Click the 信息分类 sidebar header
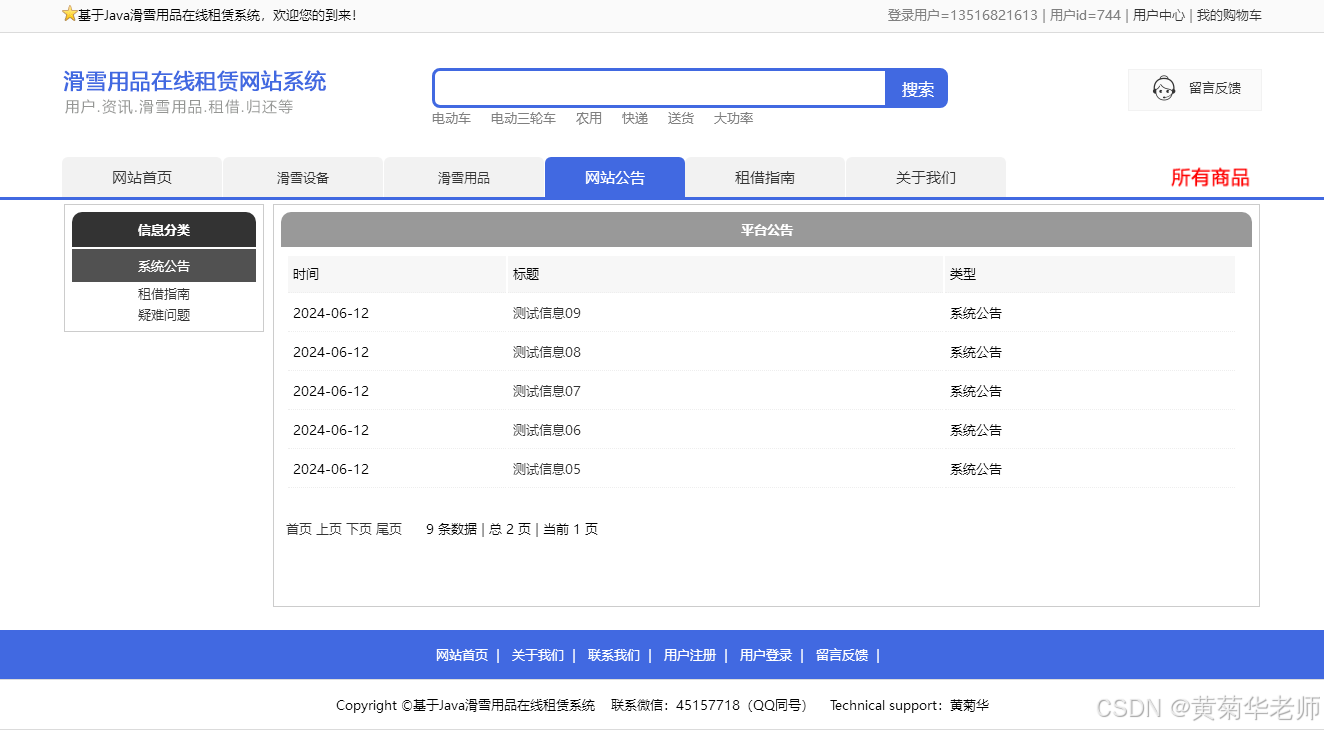The height and width of the screenshot is (730, 1324). click(x=164, y=230)
